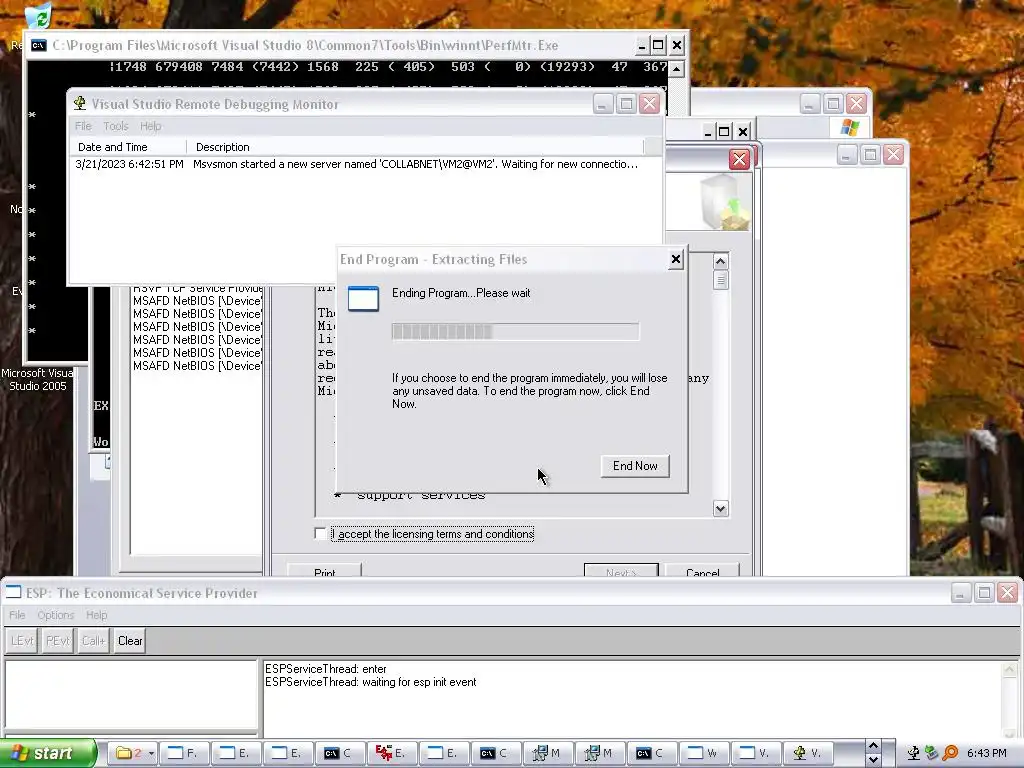The image size is (1024, 768).
Task: Tick the accept licensing terms checkbox
Action: coord(320,534)
